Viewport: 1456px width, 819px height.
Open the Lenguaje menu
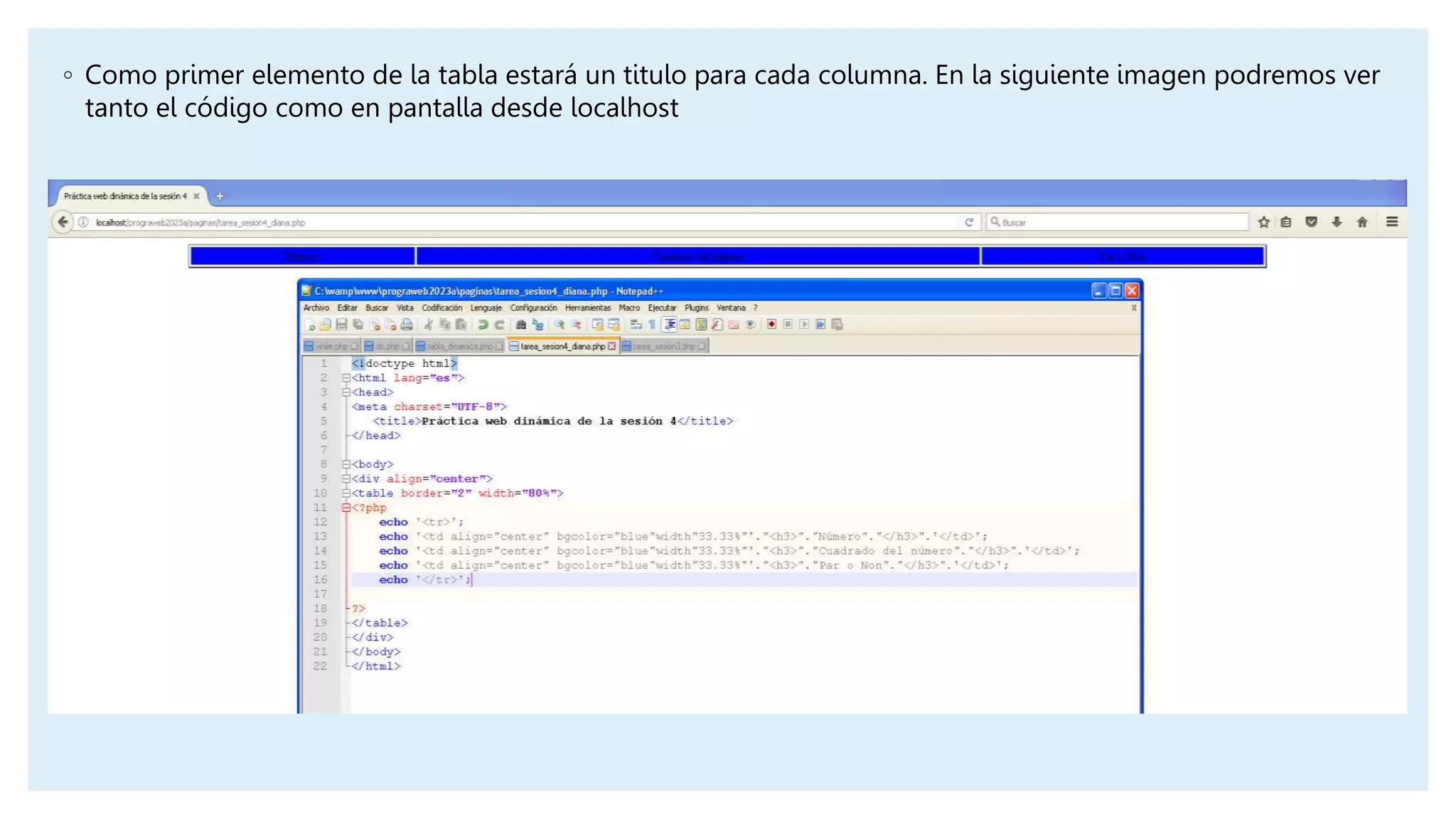(x=486, y=308)
